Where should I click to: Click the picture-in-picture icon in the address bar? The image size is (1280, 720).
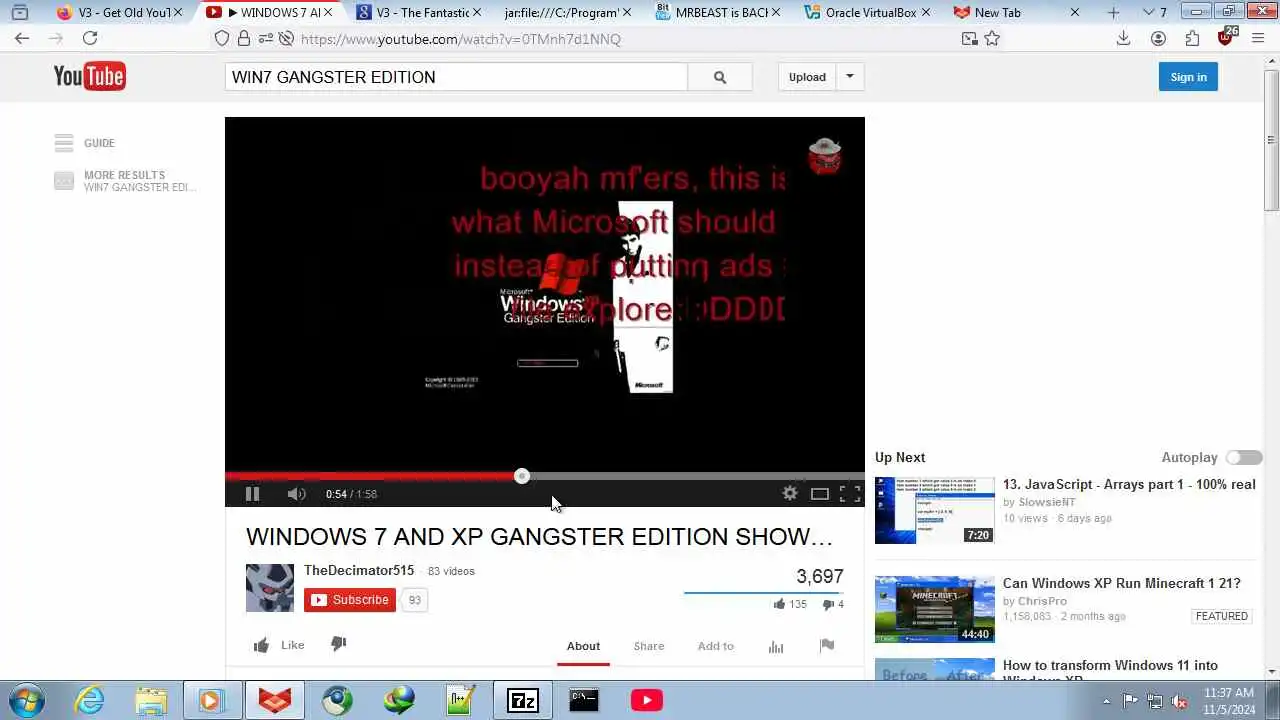(969, 38)
